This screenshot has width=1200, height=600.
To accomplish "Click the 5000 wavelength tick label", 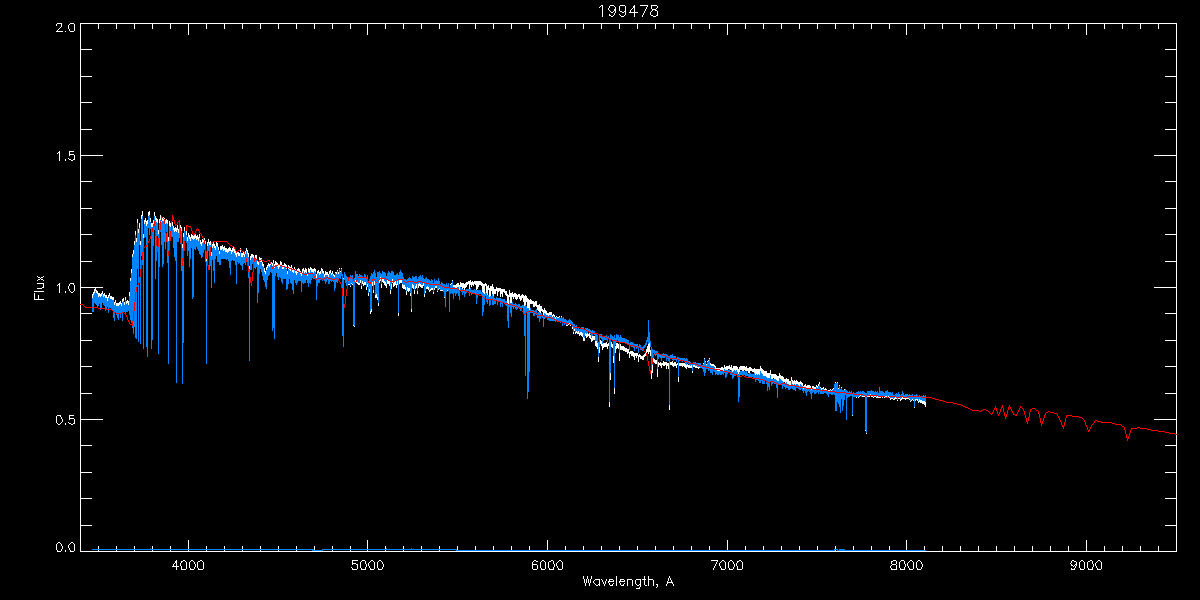I will 367,564.
